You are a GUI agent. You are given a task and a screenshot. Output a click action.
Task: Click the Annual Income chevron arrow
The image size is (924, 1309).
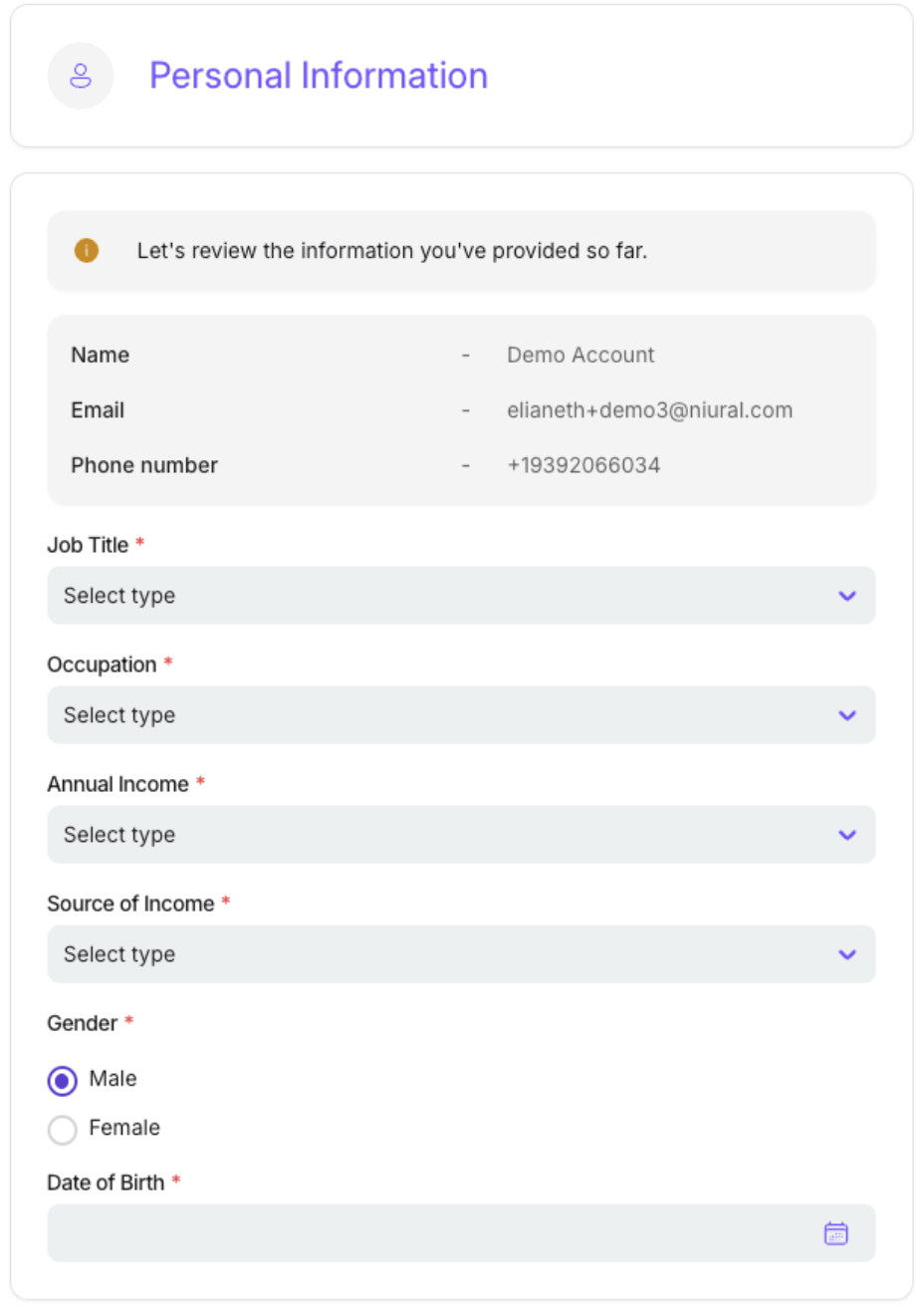847,835
